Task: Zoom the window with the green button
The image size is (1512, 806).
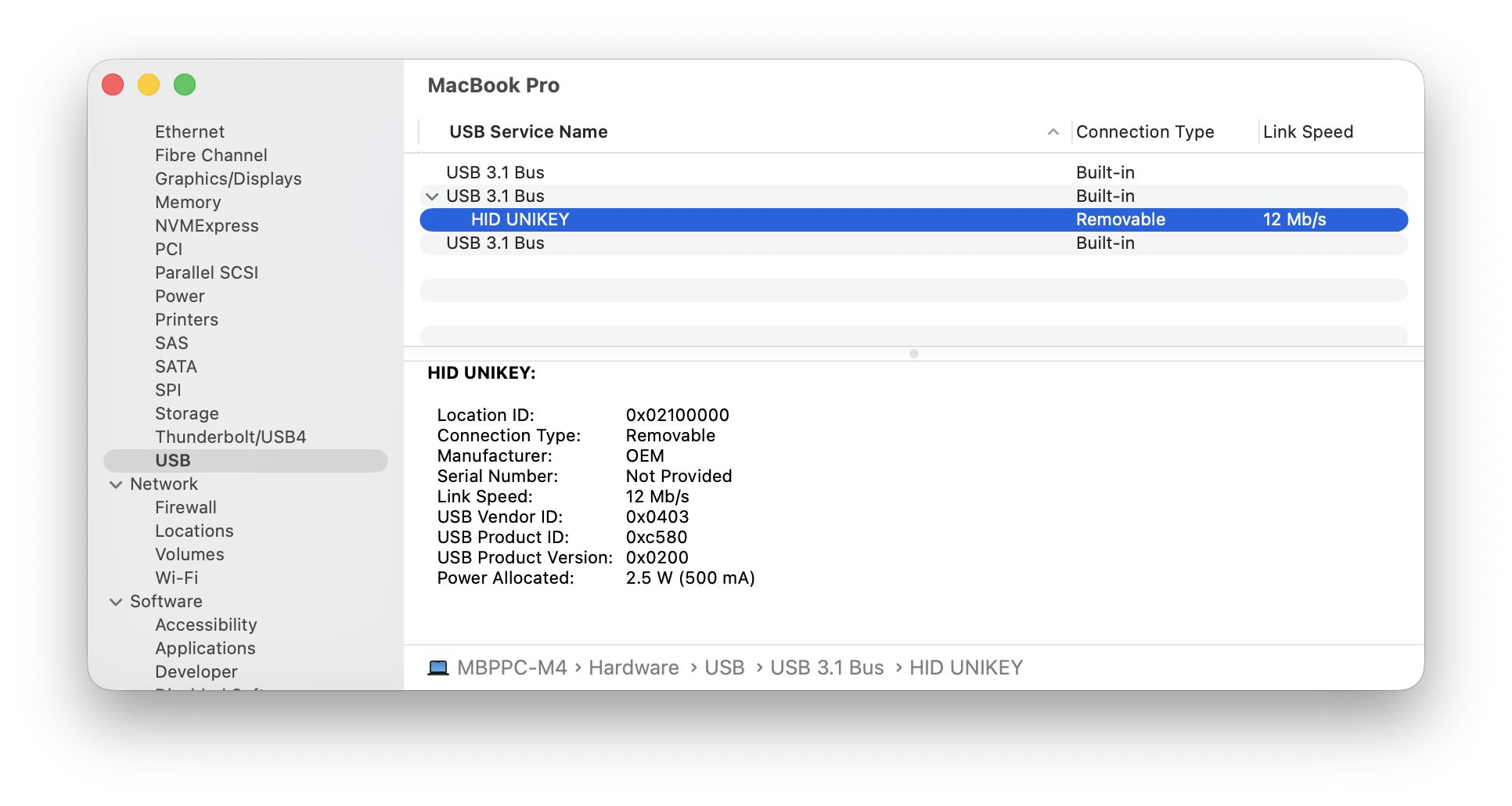Action: click(185, 85)
